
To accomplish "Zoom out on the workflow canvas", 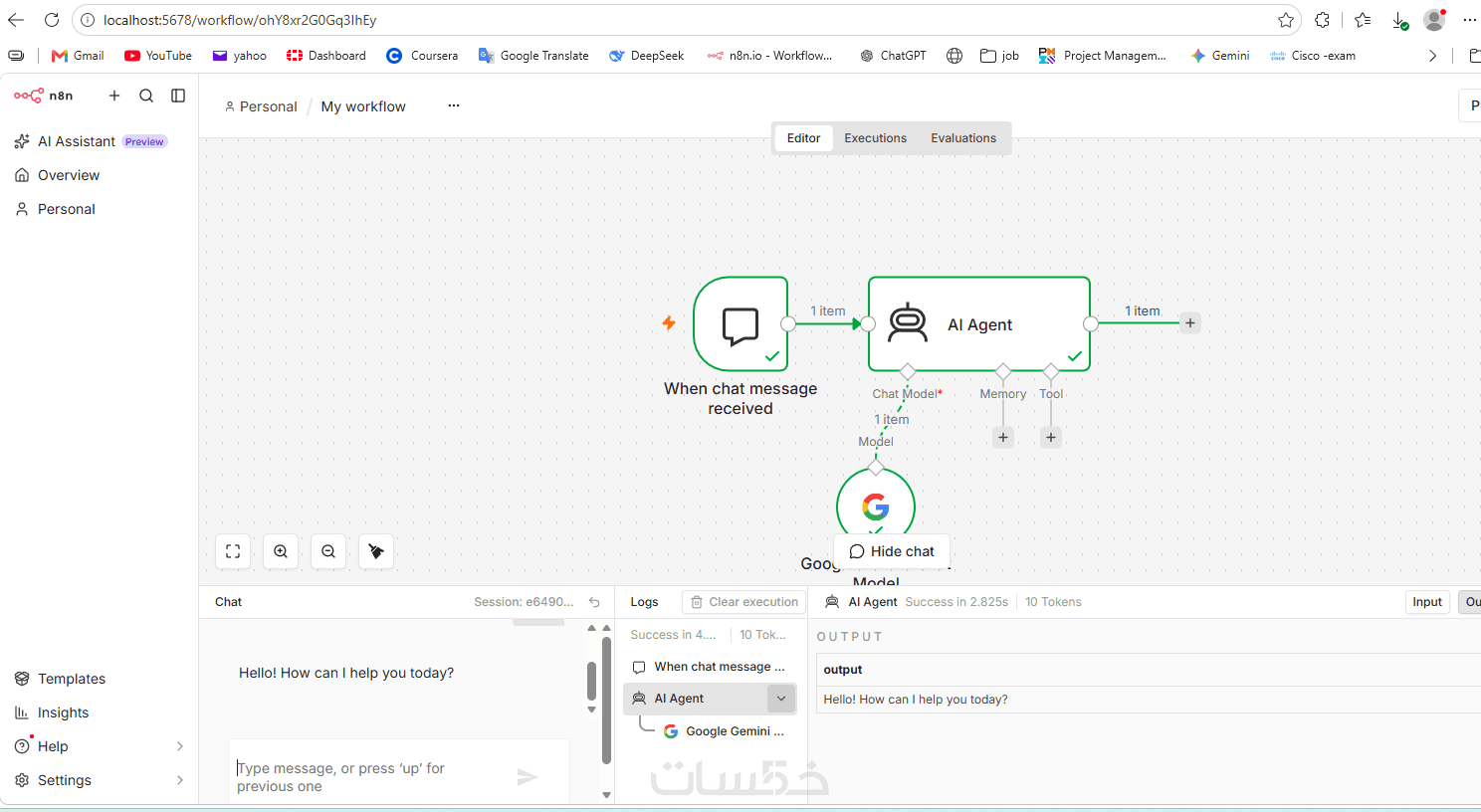I will pos(328,551).
